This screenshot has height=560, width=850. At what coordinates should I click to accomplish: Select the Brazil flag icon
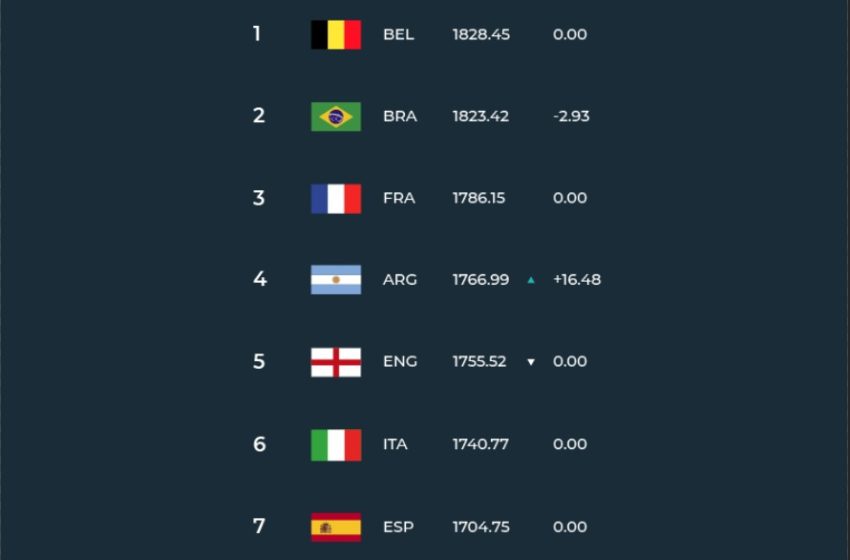click(x=336, y=117)
